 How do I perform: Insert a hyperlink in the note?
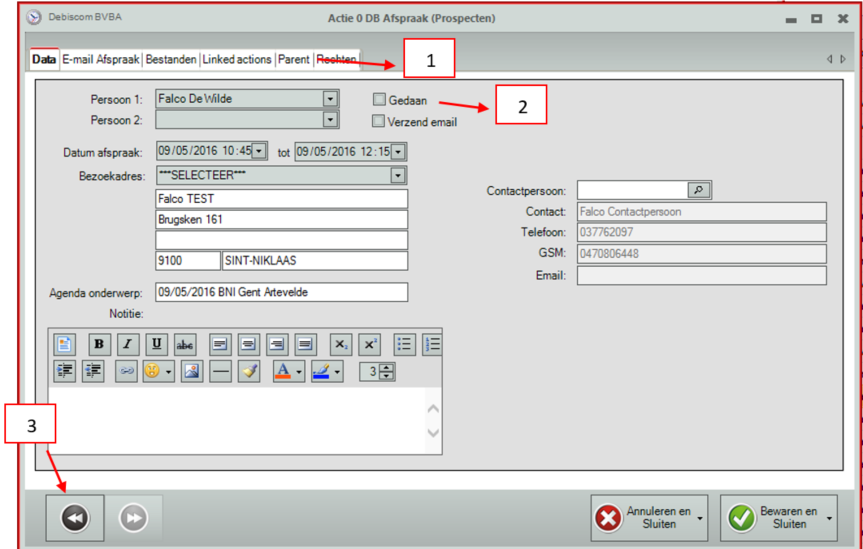[x=127, y=371]
